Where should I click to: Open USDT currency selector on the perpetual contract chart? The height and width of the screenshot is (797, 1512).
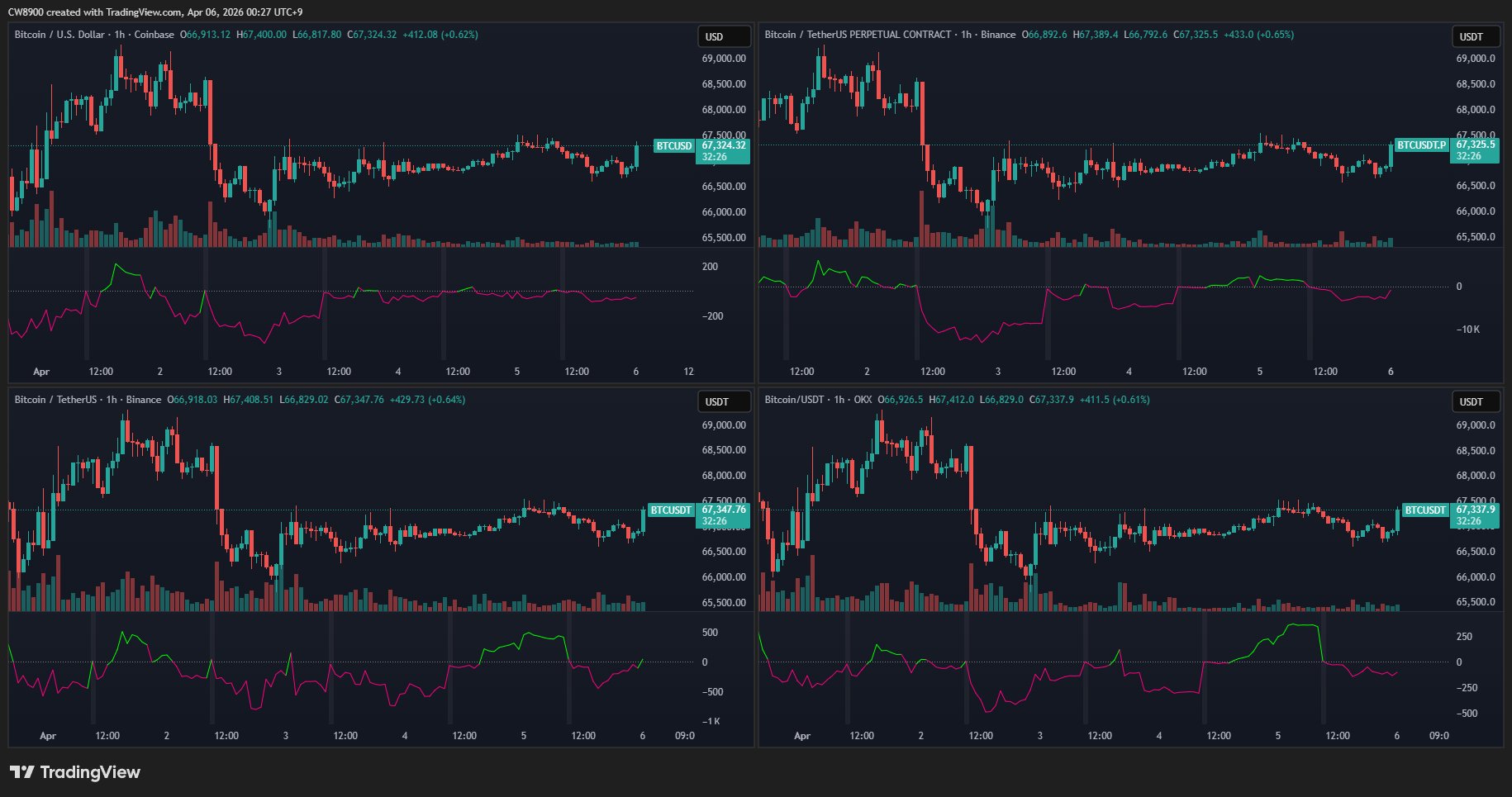pos(1476,36)
